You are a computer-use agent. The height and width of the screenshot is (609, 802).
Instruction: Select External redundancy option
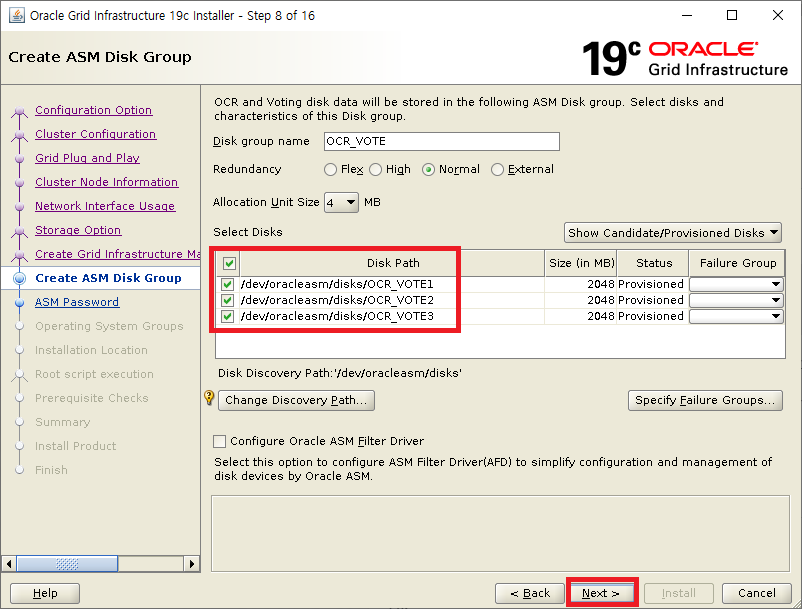497,169
